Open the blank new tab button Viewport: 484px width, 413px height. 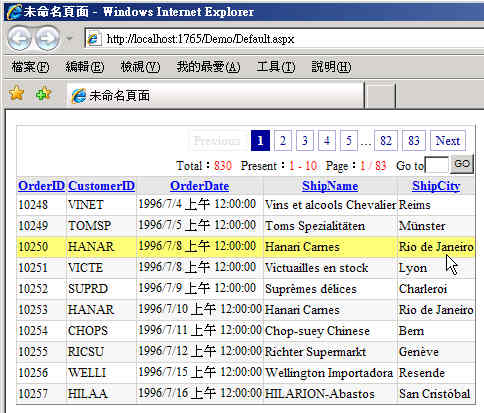tap(380, 96)
